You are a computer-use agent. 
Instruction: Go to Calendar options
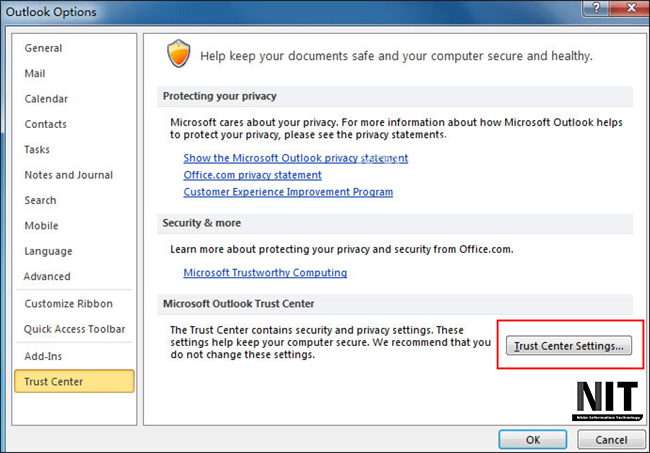pos(46,99)
